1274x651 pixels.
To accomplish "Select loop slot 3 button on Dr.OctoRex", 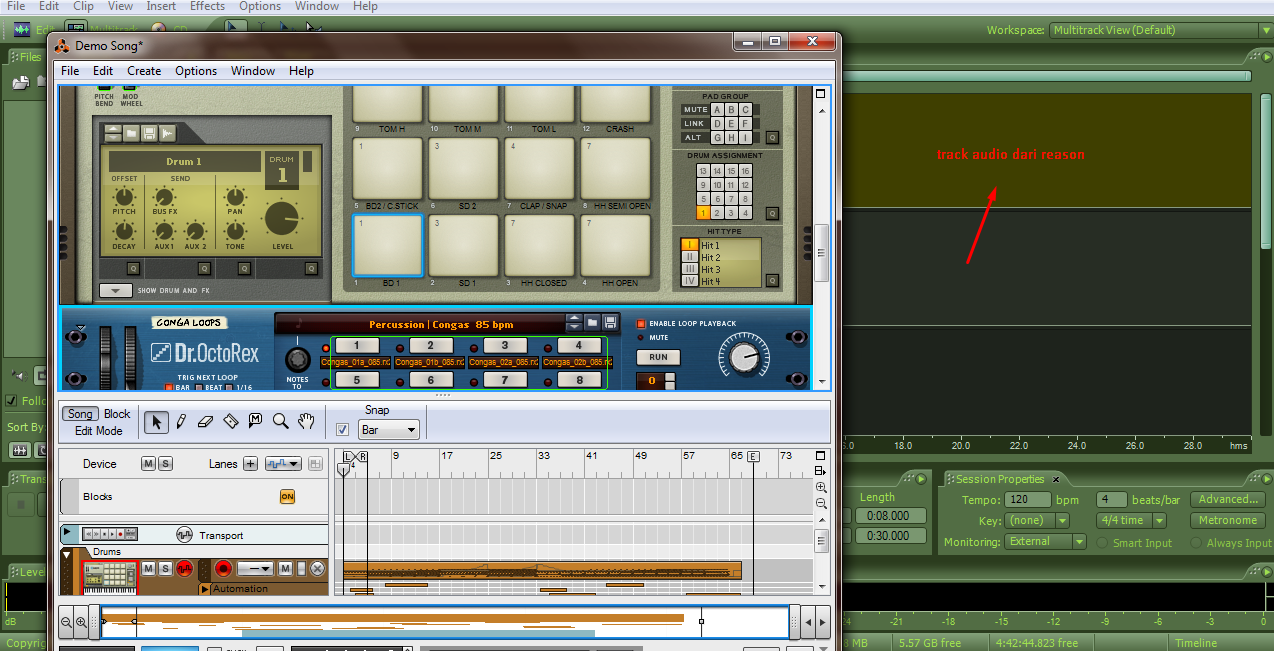I will 506,346.
